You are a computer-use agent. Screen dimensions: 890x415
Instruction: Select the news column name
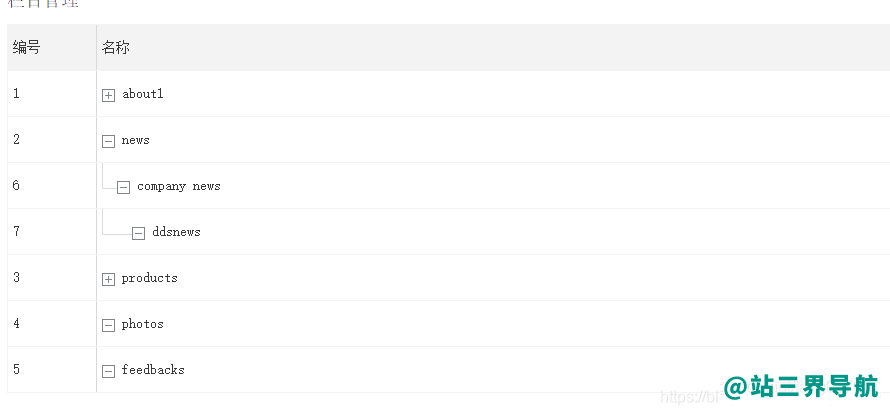(x=136, y=140)
